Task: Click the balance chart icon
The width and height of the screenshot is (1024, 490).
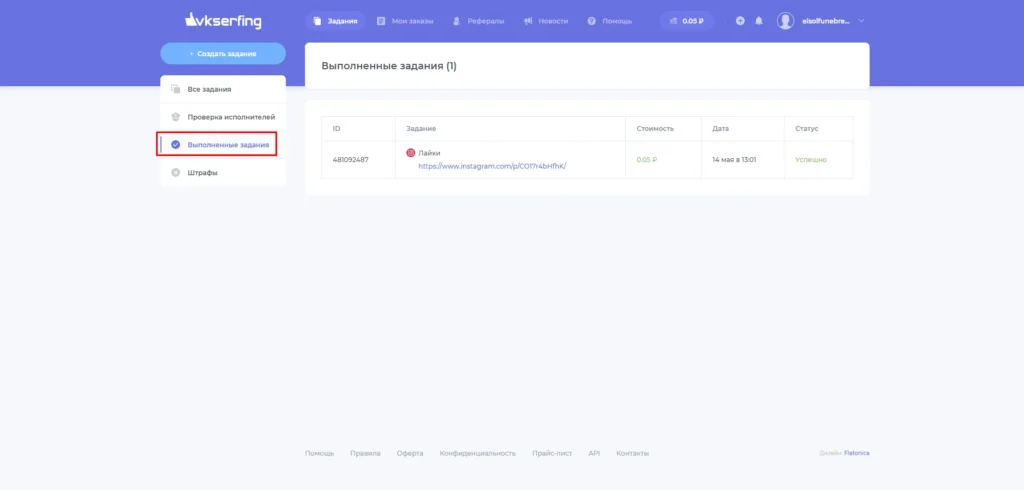Action: pos(674,21)
